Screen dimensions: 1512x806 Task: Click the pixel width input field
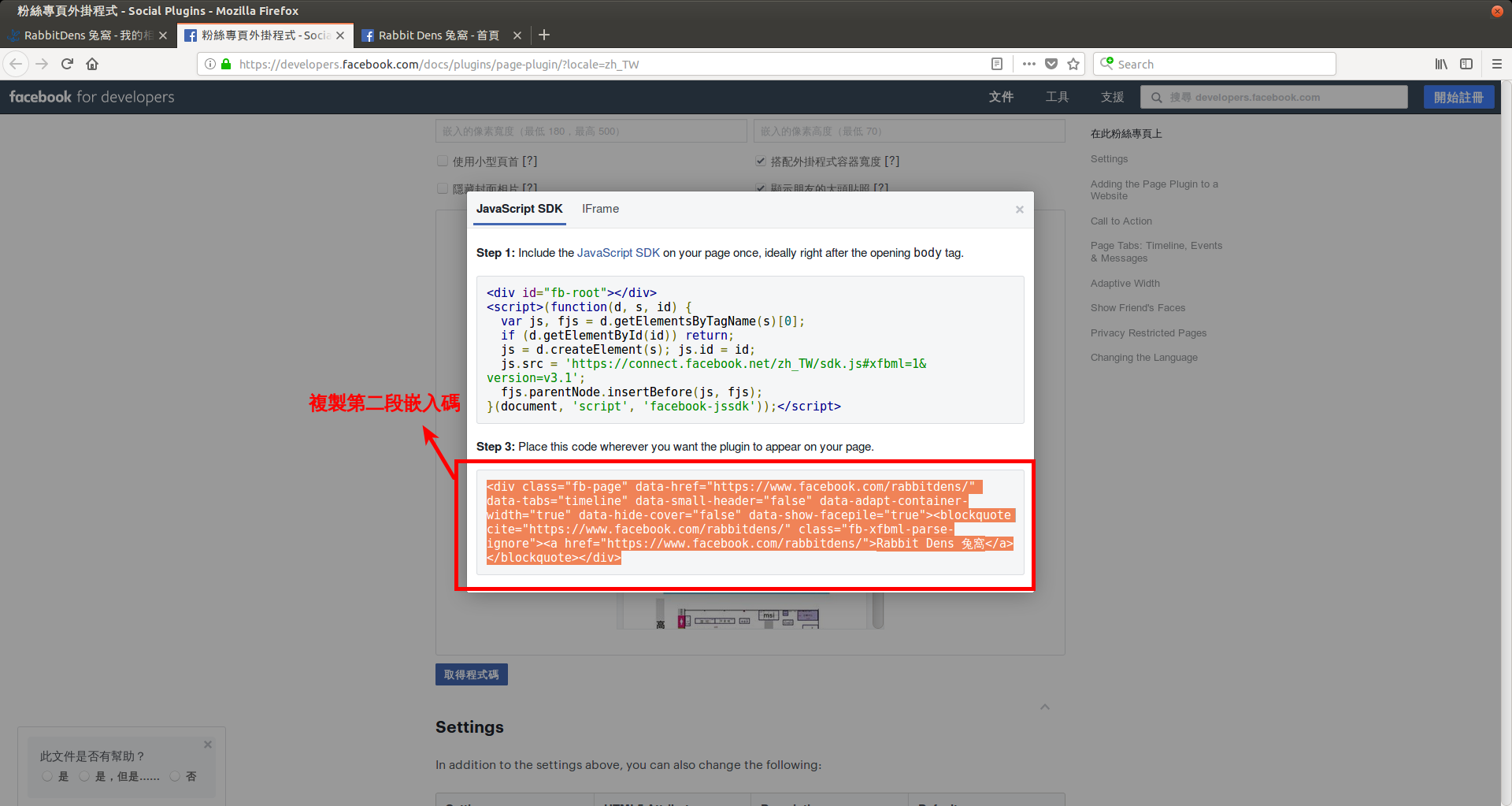point(591,131)
